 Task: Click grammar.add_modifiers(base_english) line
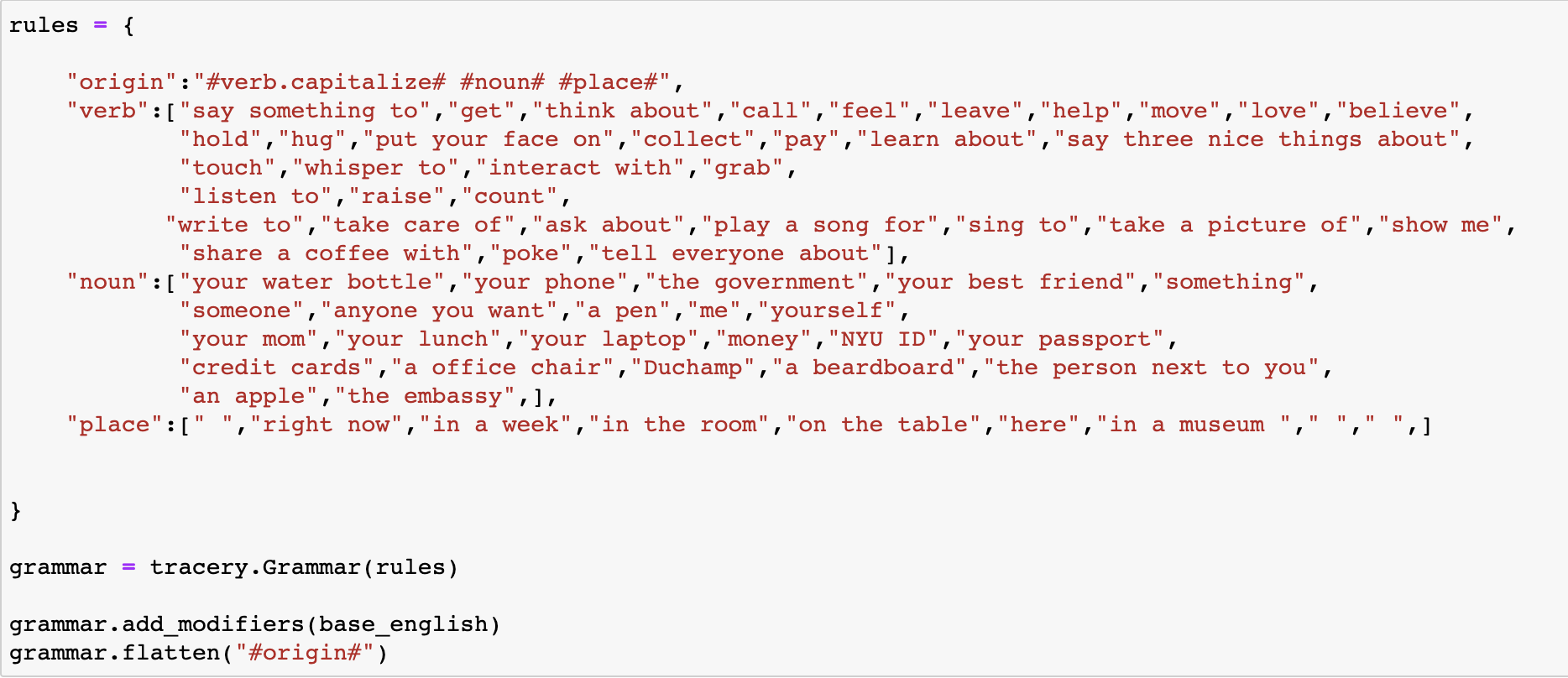click(x=255, y=624)
